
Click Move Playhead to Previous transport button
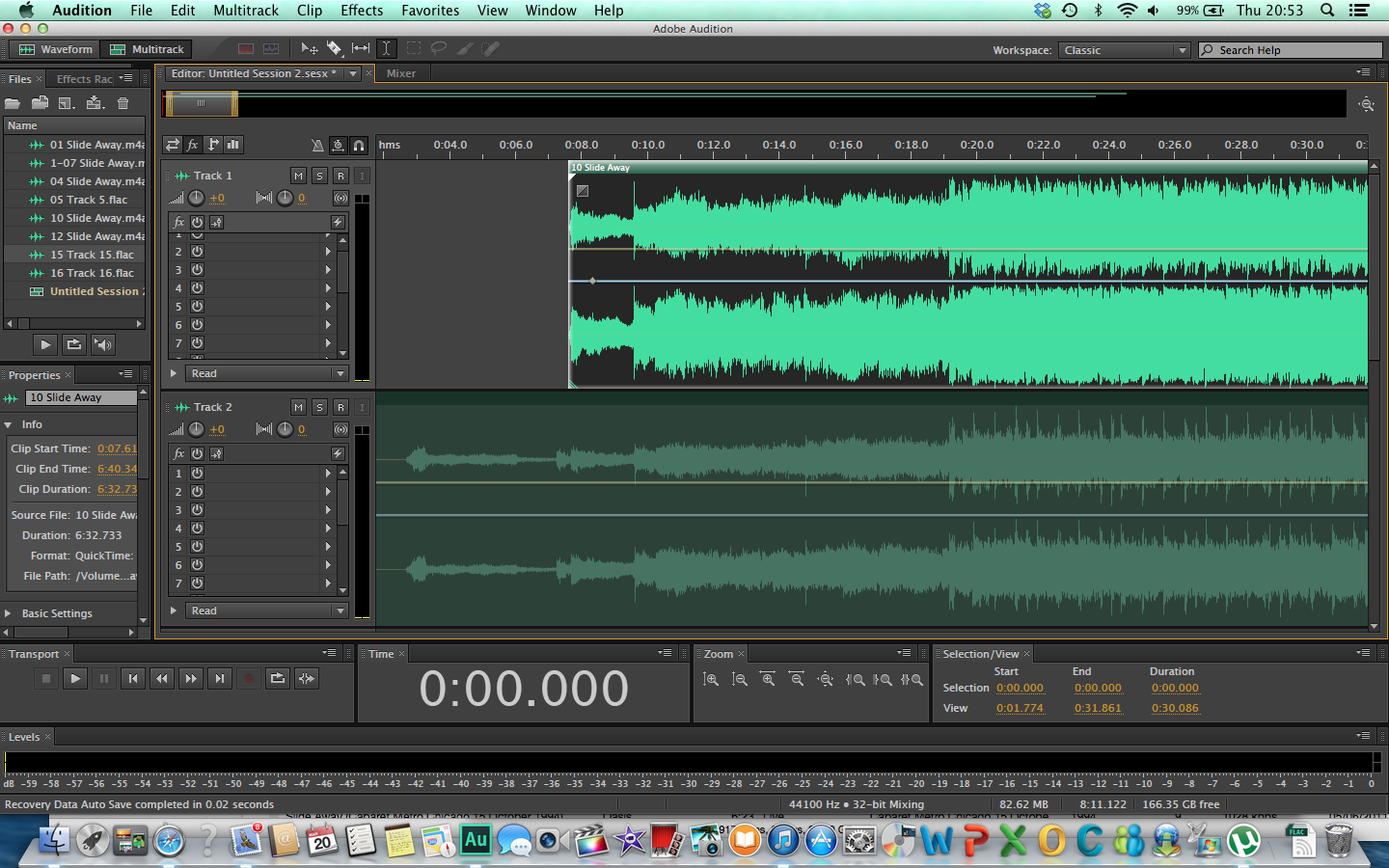click(x=133, y=679)
